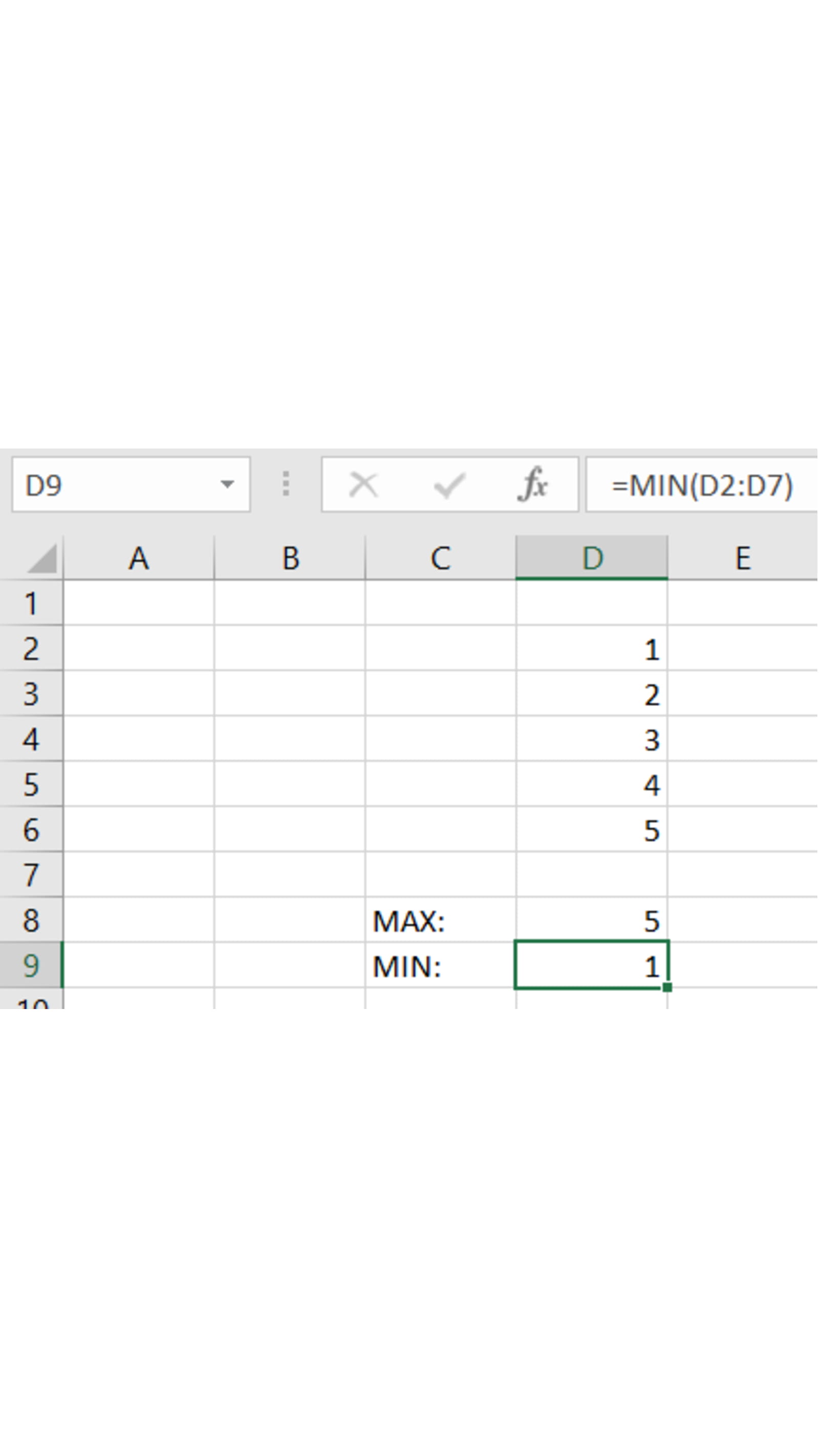
Task: Click the MAX: label cell
Action: [440, 920]
